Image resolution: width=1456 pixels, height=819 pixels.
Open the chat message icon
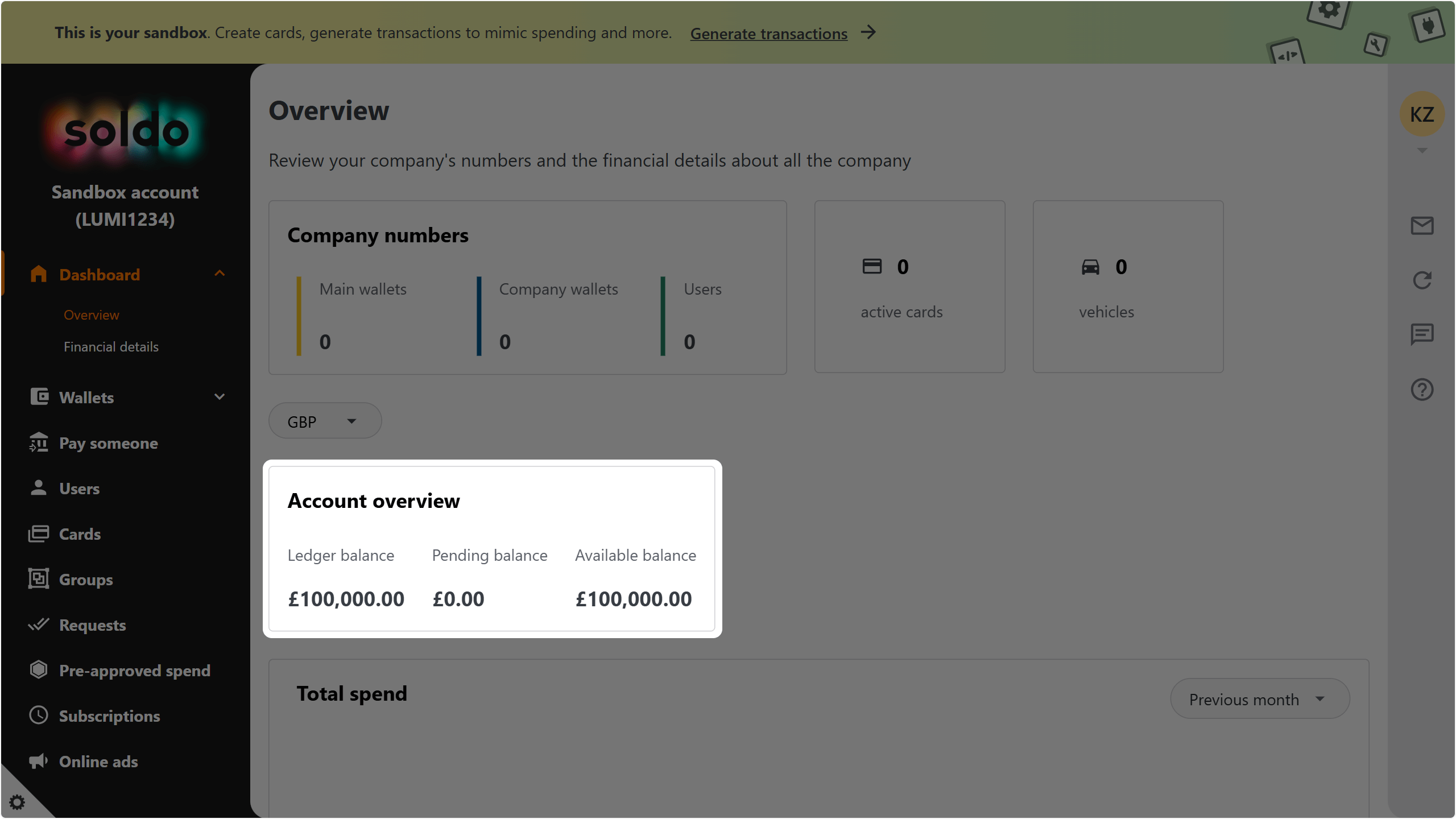(1422, 334)
